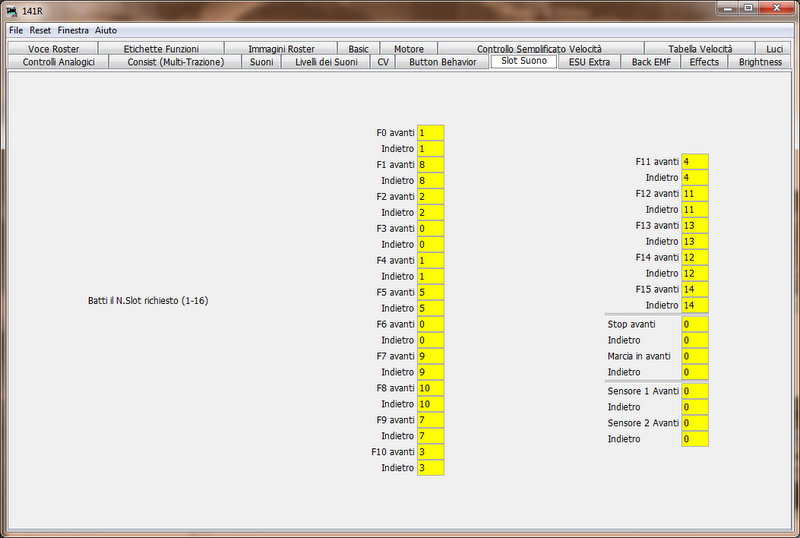Switch to the Voce Roster tab
800x538 pixels.
53,48
